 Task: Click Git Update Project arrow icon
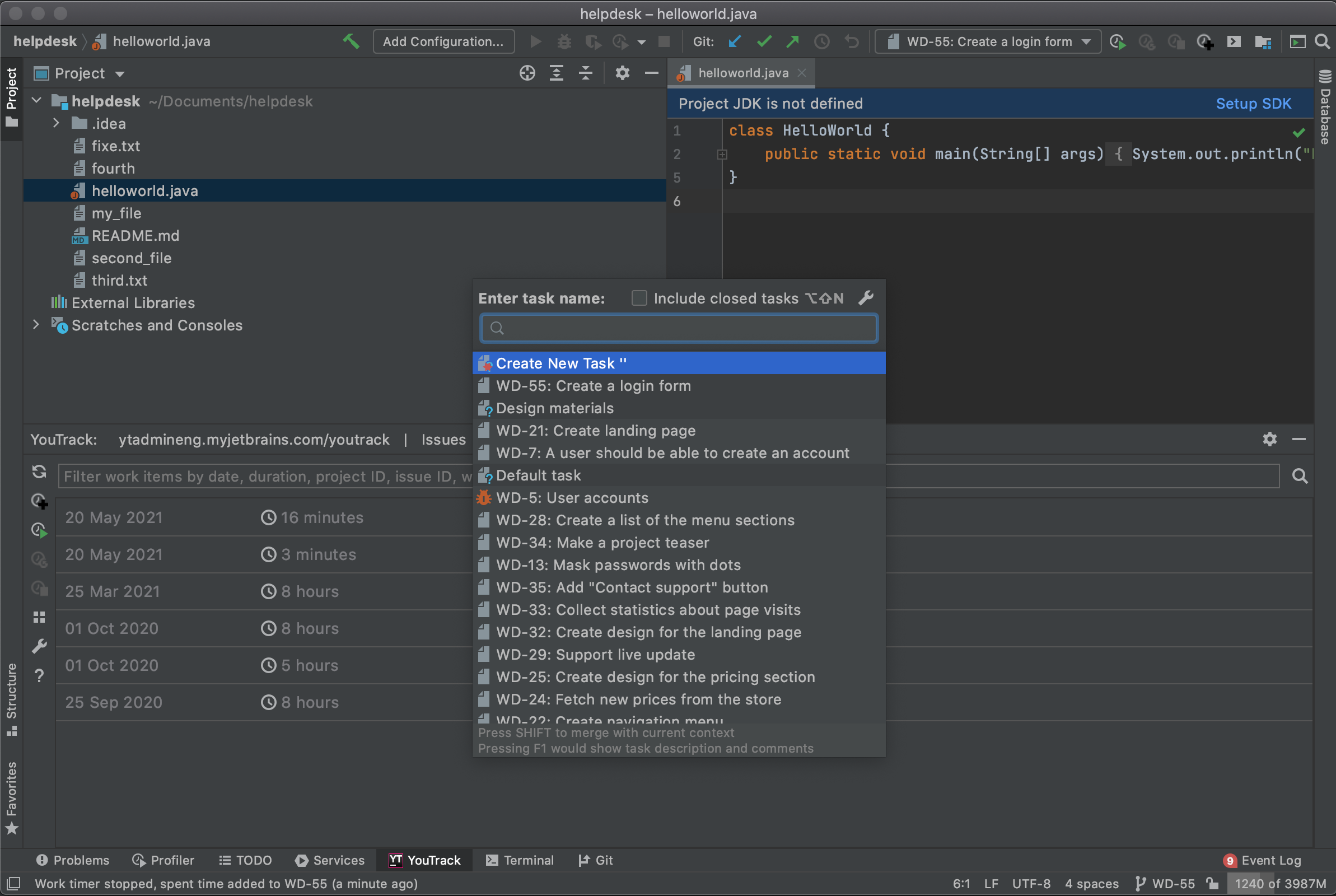click(x=735, y=41)
